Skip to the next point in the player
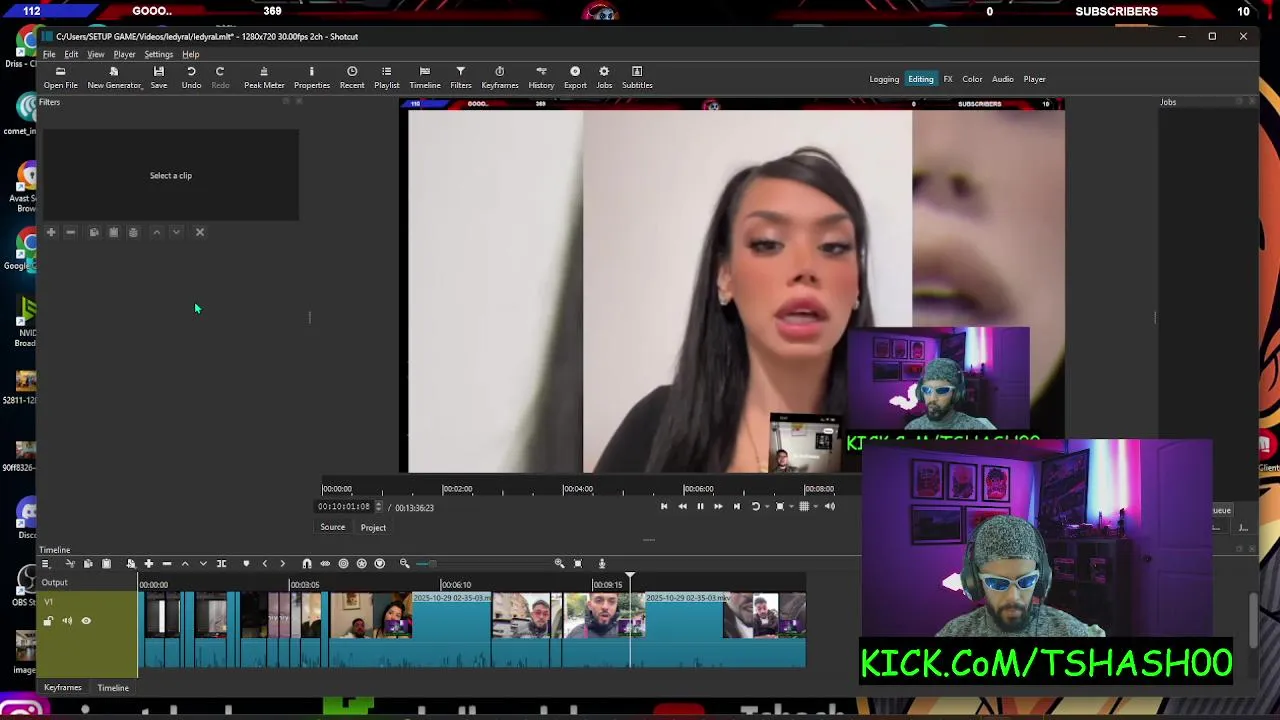1280x720 pixels. point(737,506)
